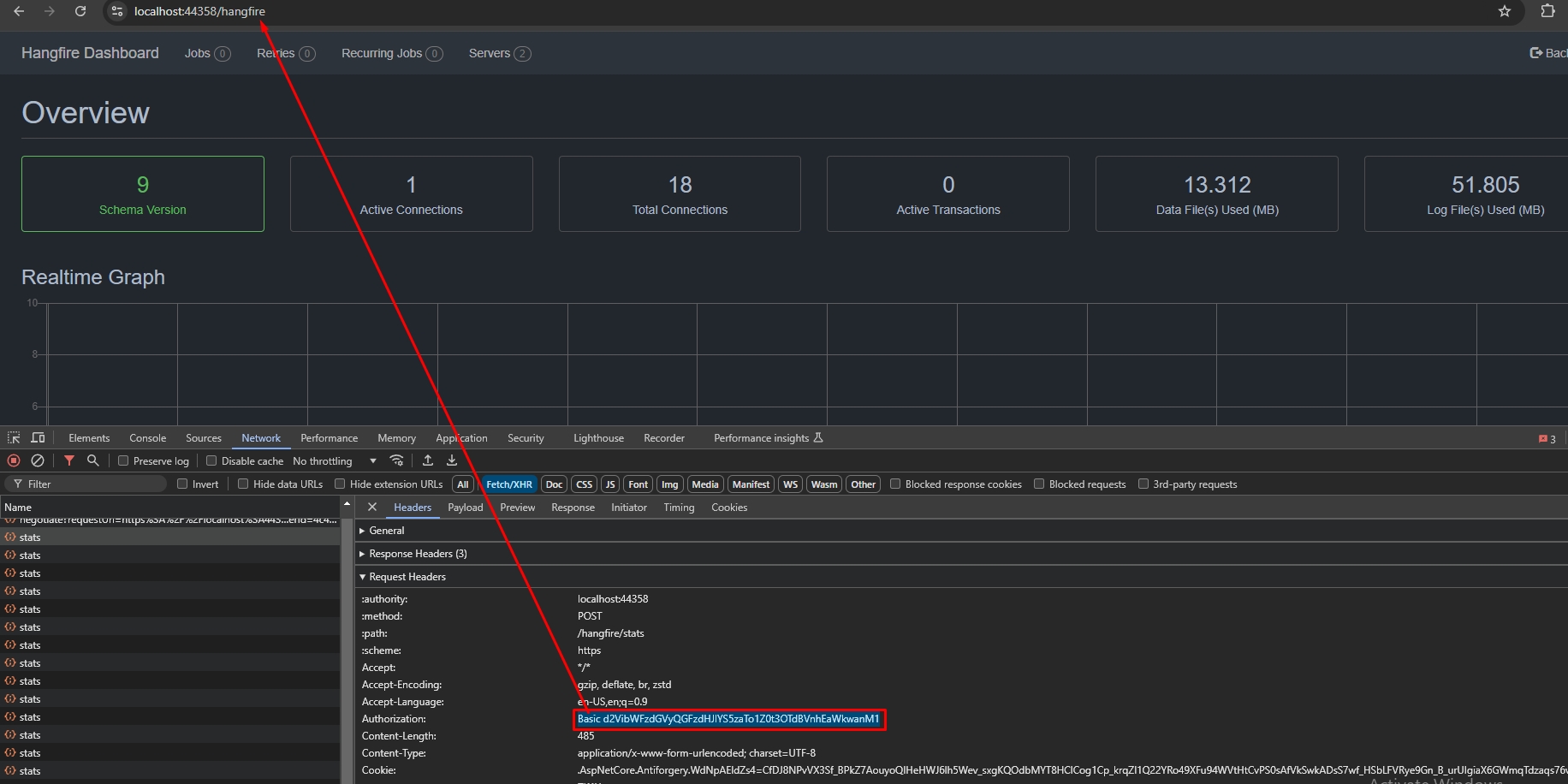Viewport: 1568px width, 784px height.
Task: Open the Preview tab of the request
Action: tap(518, 508)
